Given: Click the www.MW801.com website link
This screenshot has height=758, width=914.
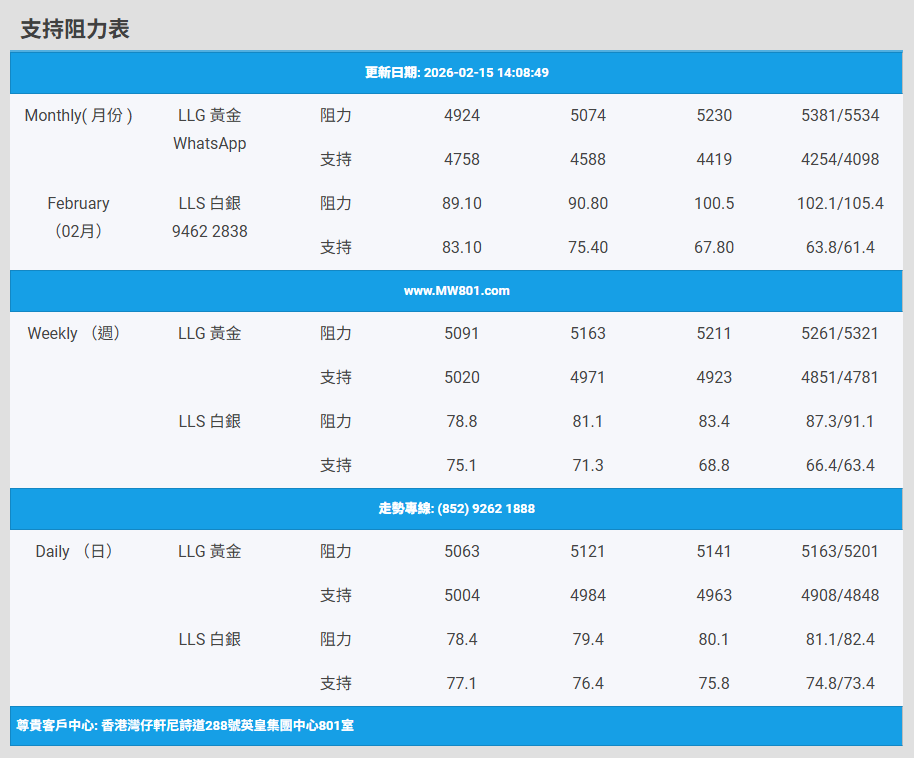Looking at the screenshot, I should pos(456,291).
